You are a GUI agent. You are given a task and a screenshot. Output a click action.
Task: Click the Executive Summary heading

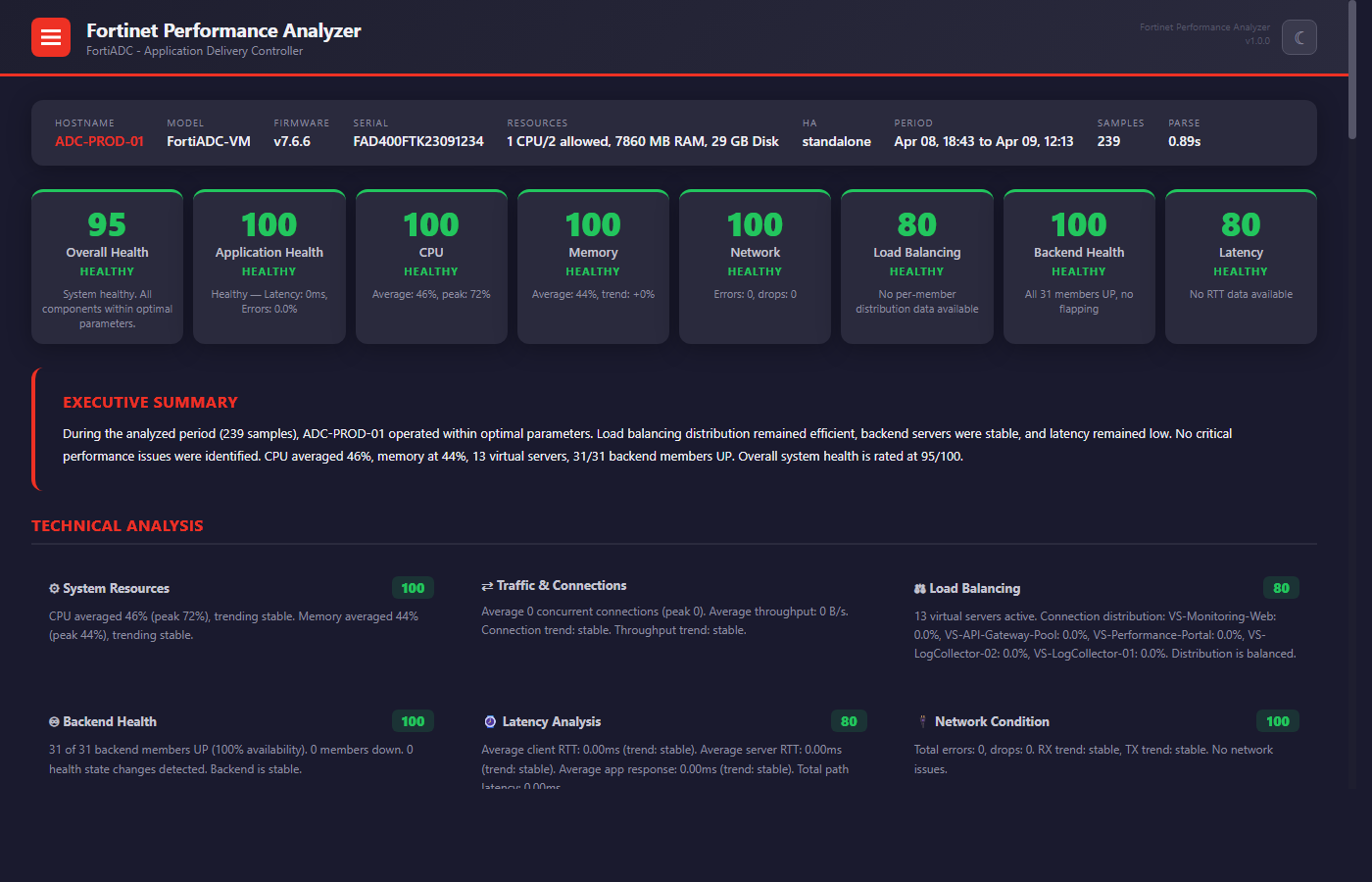point(150,402)
